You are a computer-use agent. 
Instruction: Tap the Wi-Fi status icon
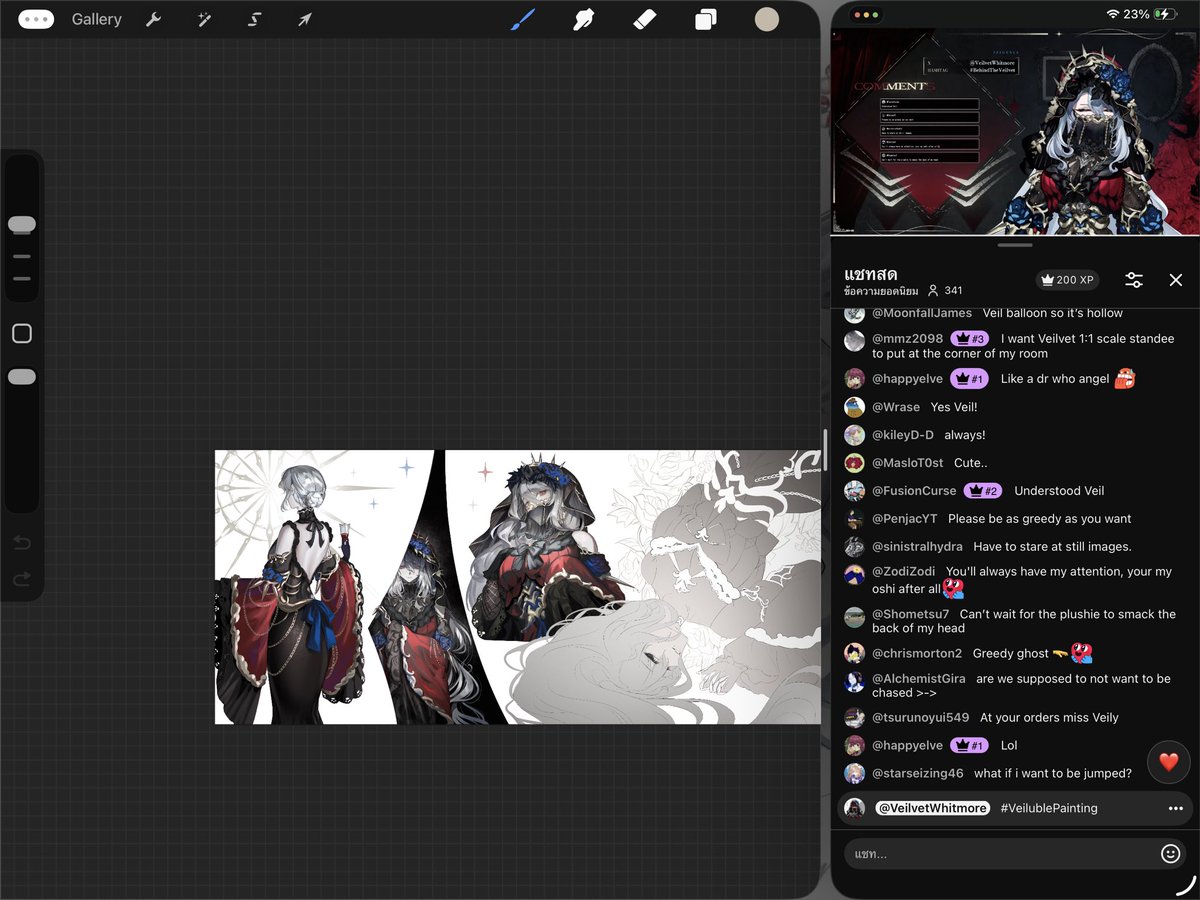click(x=1112, y=14)
